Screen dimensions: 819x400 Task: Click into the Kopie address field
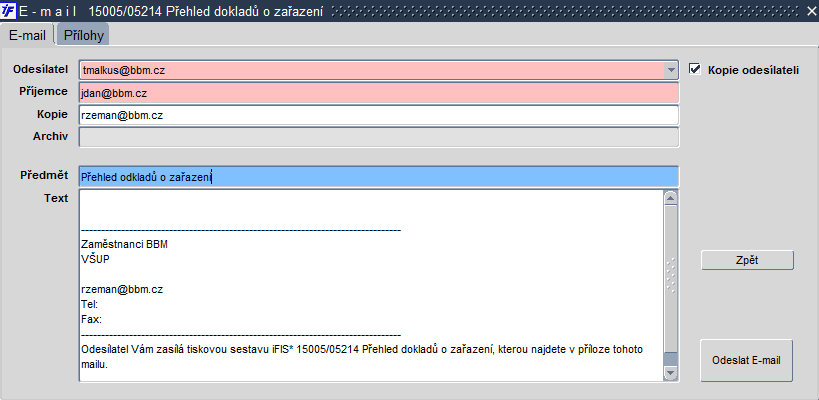(379, 115)
